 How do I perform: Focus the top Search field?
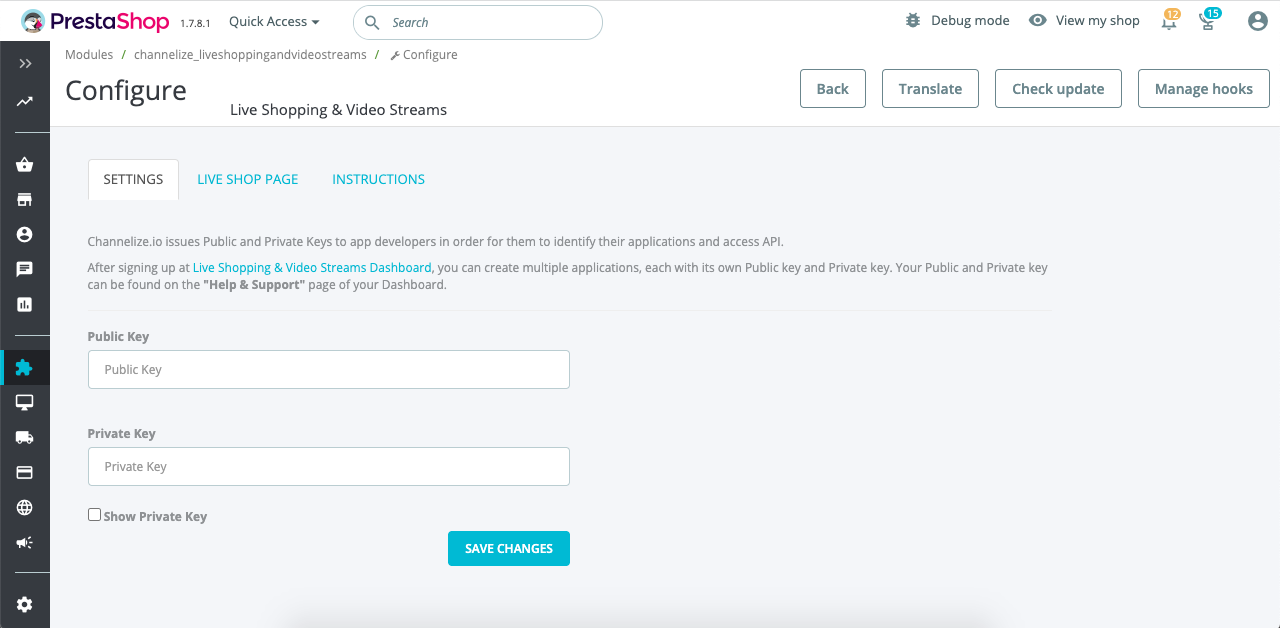coord(478,22)
